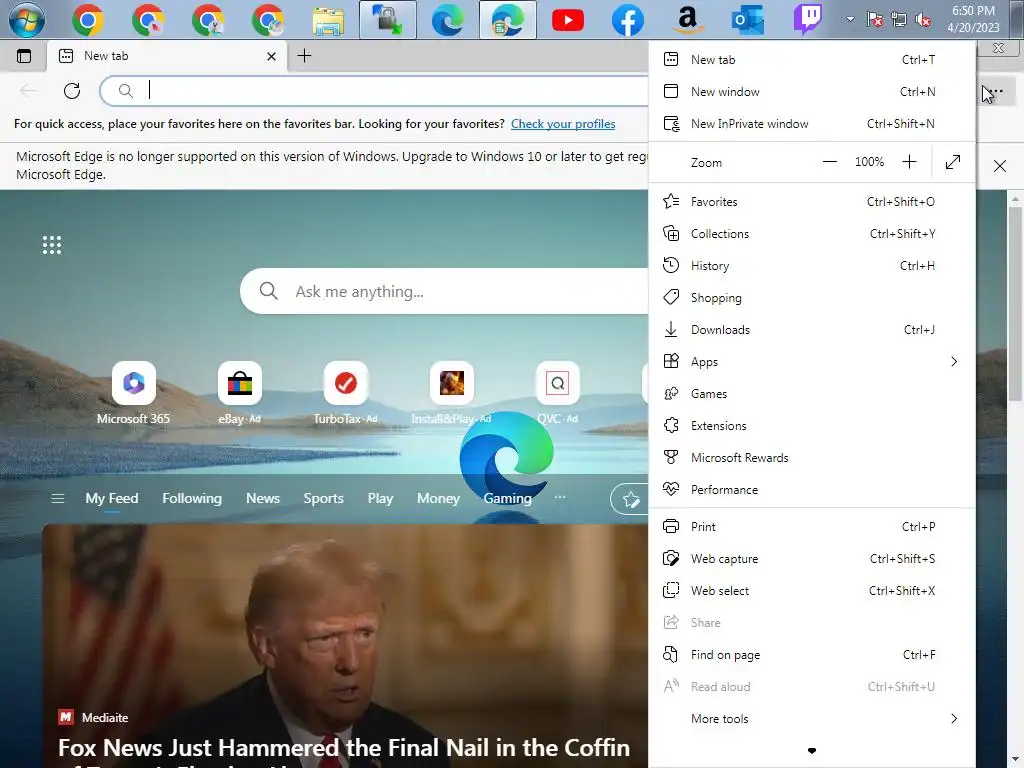The height and width of the screenshot is (768, 1024).
Task: Decrease zoom with the minus button
Action: pyautogui.click(x=829, y=162)
